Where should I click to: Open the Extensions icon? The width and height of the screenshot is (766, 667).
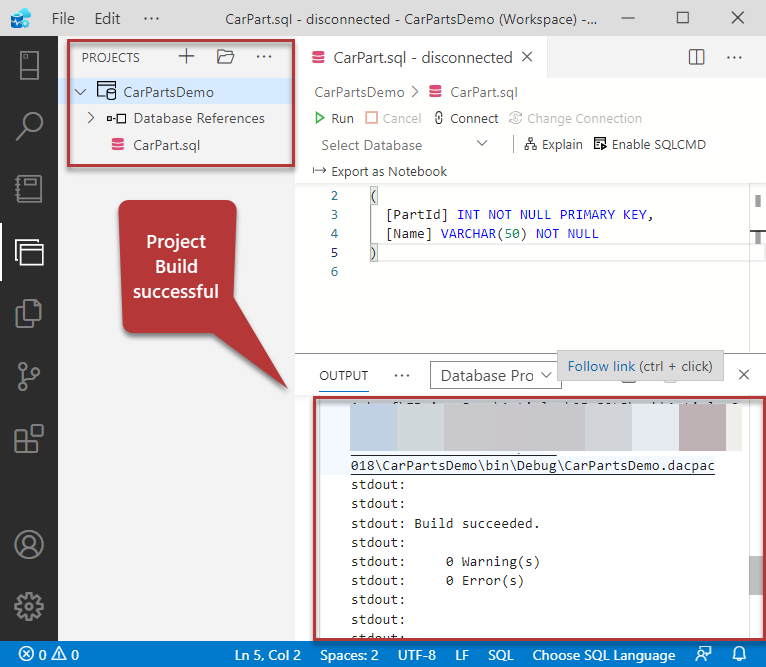(29, 438)
